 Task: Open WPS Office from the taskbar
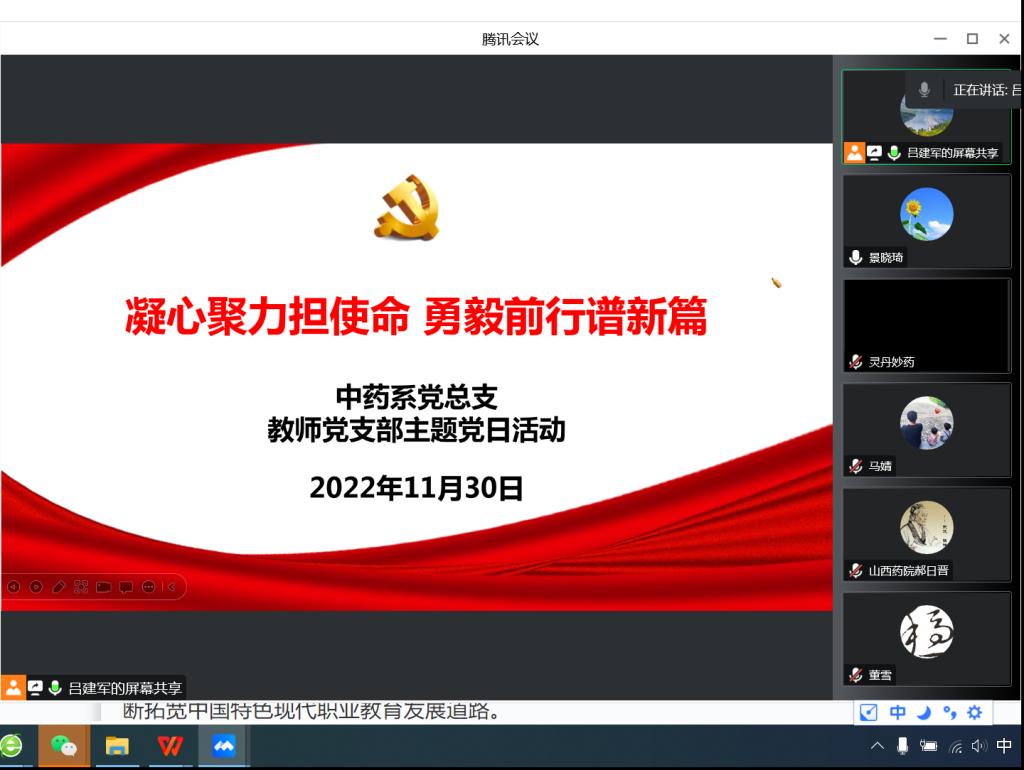click(x=170, y=746)
